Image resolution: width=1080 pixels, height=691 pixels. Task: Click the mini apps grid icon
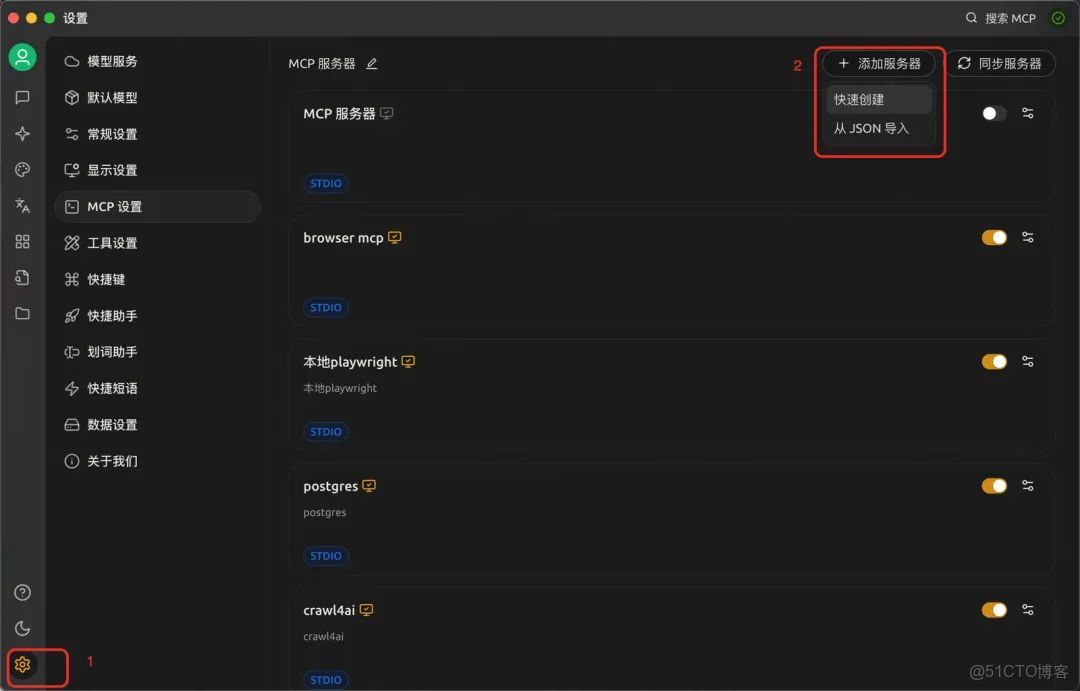22,241
